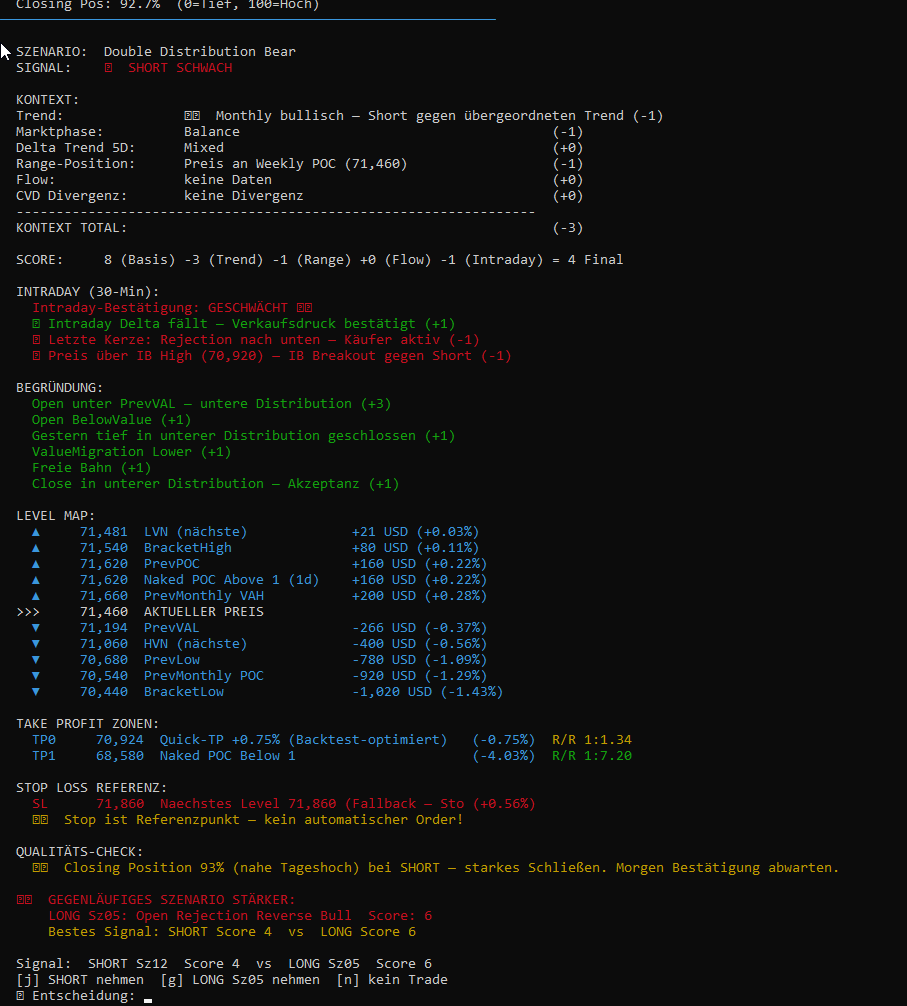Click the TP1 price 68,580
Viewport: 907px width, 1006px height.
click(x=120, y=756)
